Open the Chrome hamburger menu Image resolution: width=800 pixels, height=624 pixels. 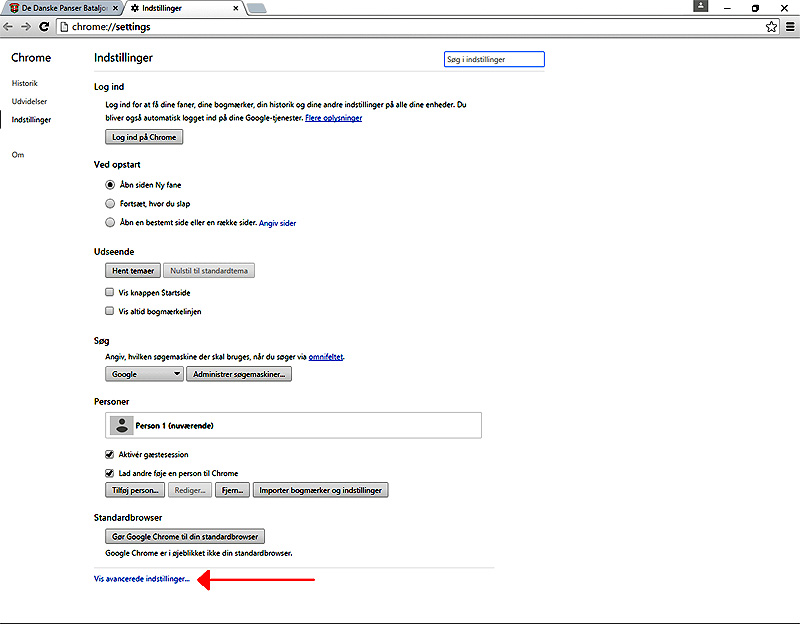coord(789,27)
